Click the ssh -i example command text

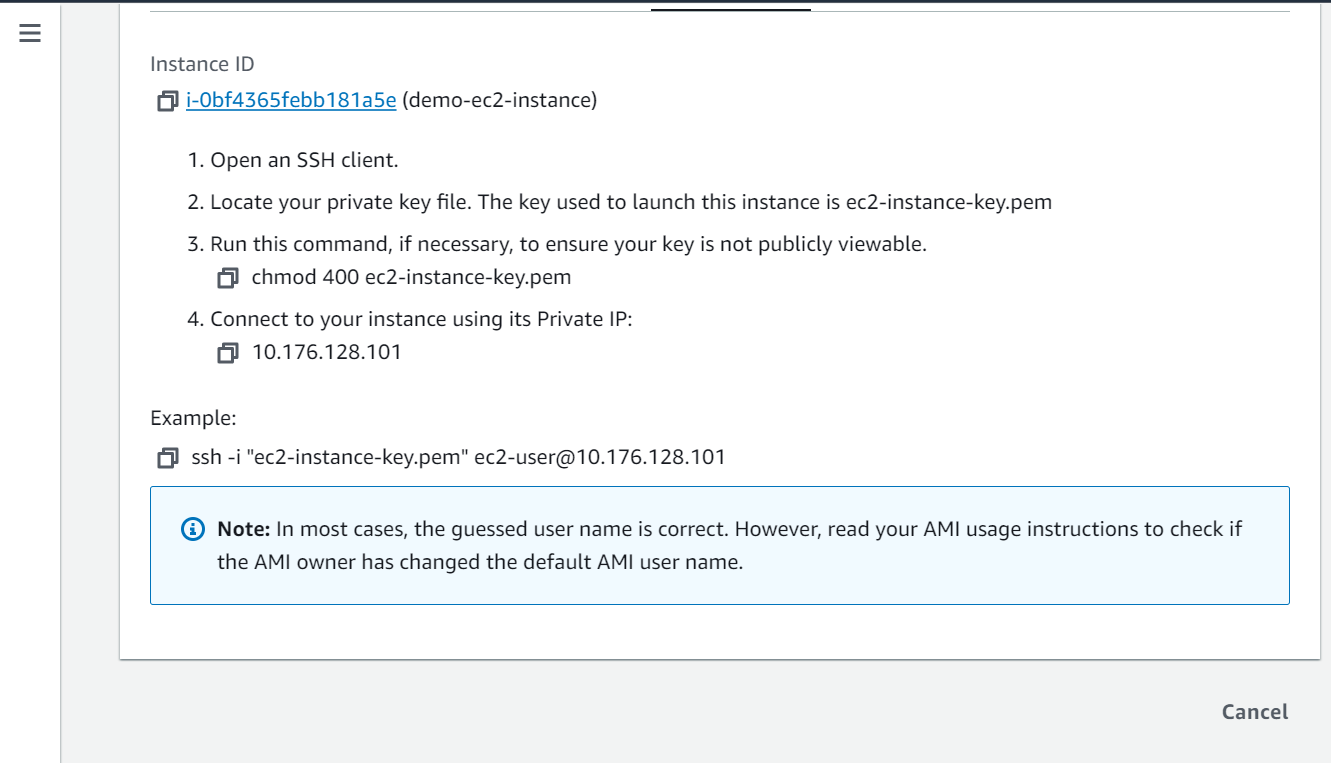click(458, 458)
